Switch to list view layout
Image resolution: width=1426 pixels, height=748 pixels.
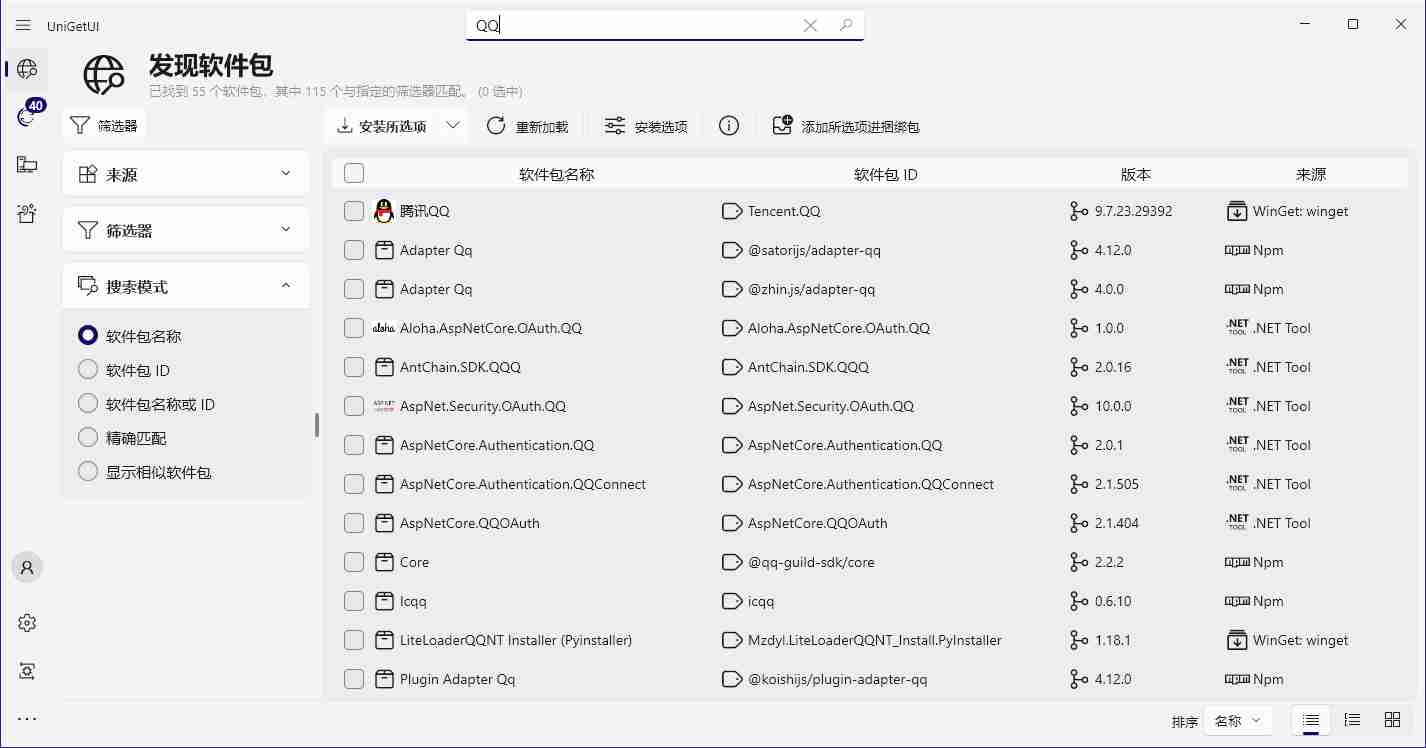tap(1311, 720)
